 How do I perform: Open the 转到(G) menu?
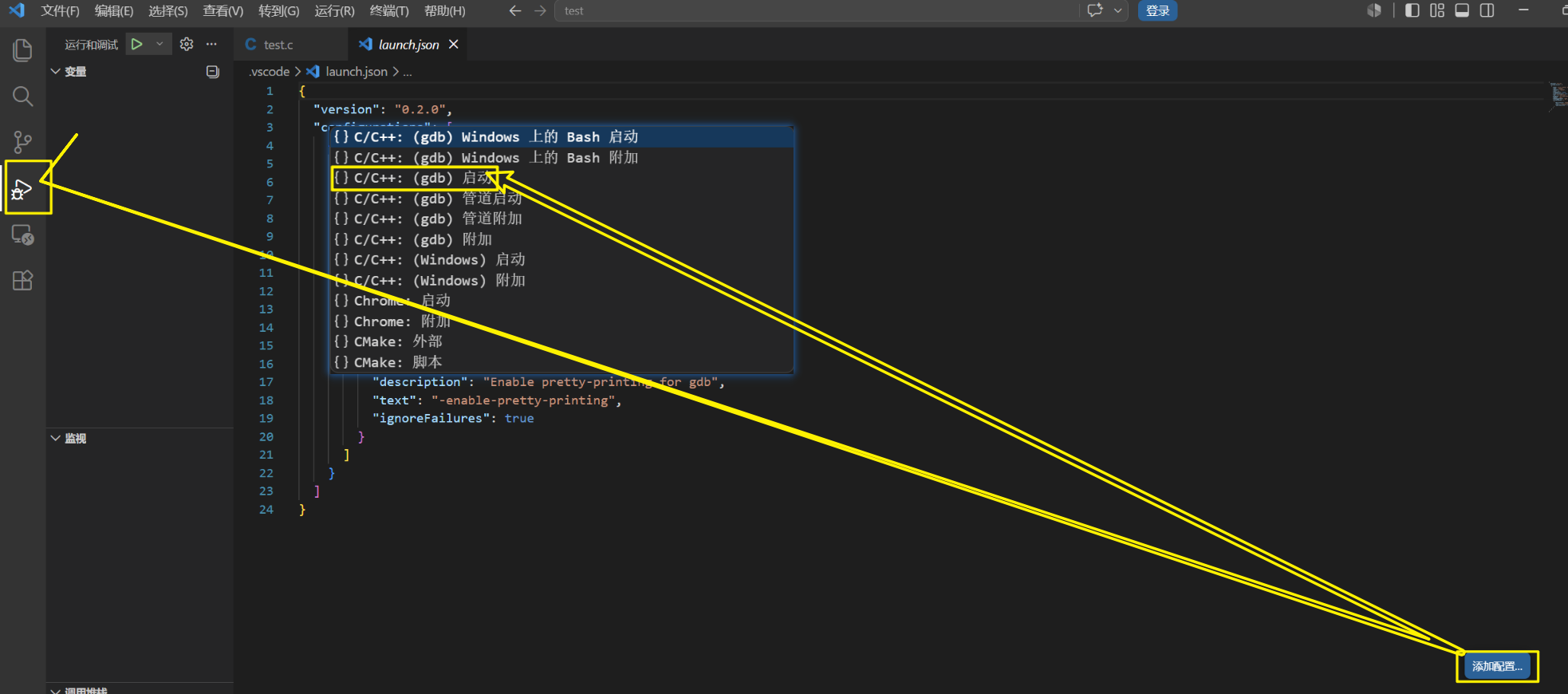click(x=279, y=10)
